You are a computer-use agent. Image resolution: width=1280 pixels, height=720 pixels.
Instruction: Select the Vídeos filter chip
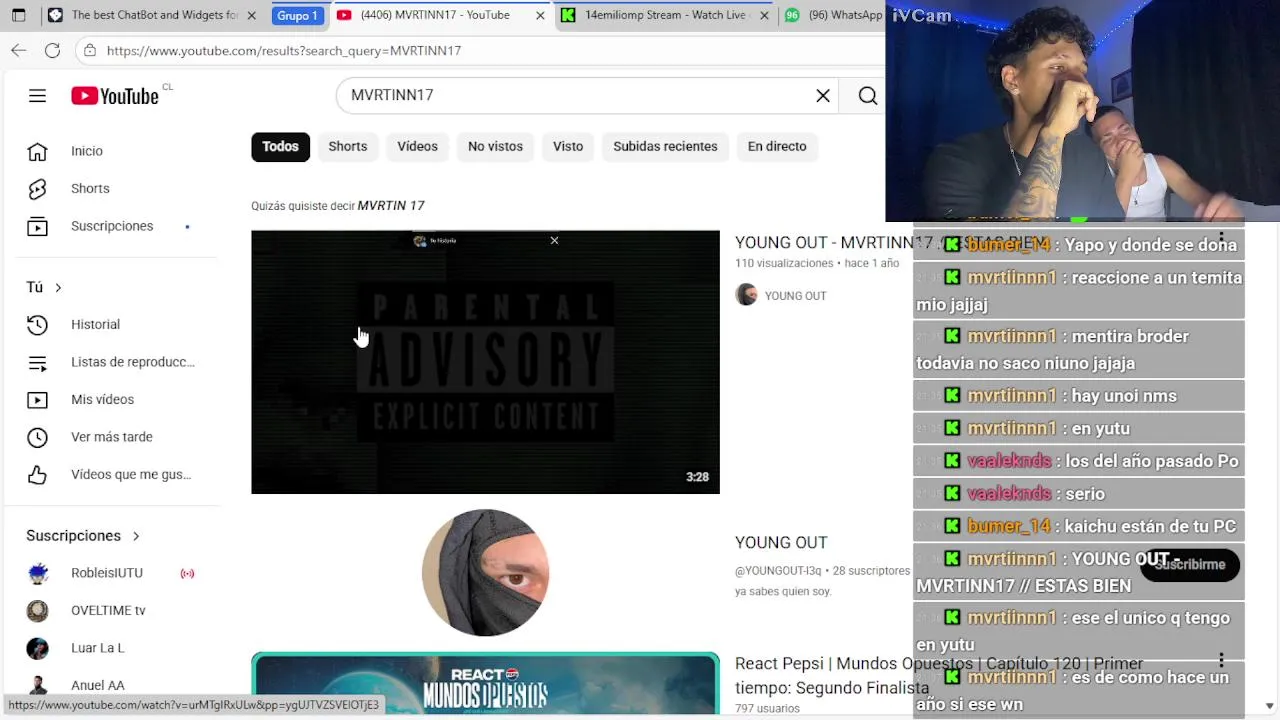(417, 146)
